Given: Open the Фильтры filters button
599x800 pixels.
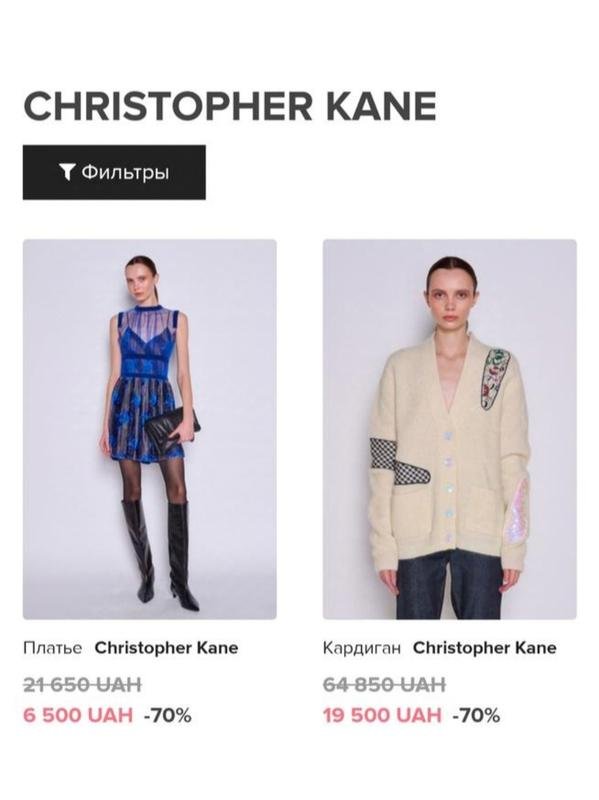Looking at the screenshot, I should tap(114, 172).
